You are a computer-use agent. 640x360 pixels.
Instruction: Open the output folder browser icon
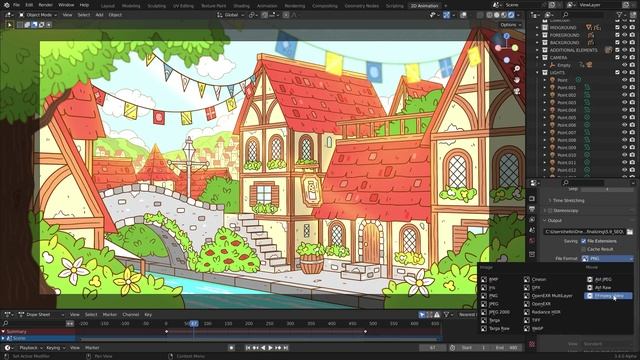coord(630,231)
